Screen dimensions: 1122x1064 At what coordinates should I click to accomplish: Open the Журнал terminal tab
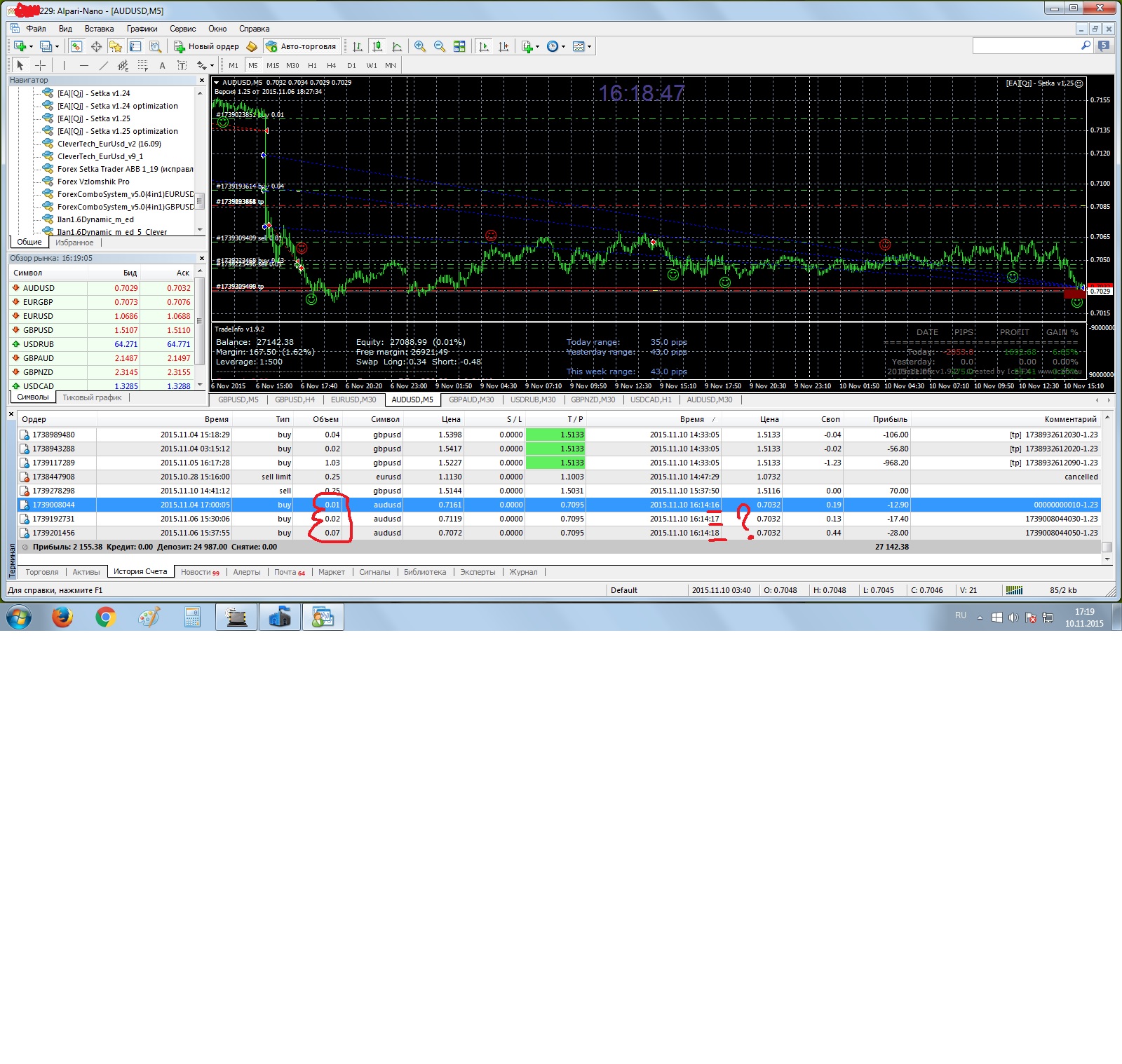tap(523, 572)
